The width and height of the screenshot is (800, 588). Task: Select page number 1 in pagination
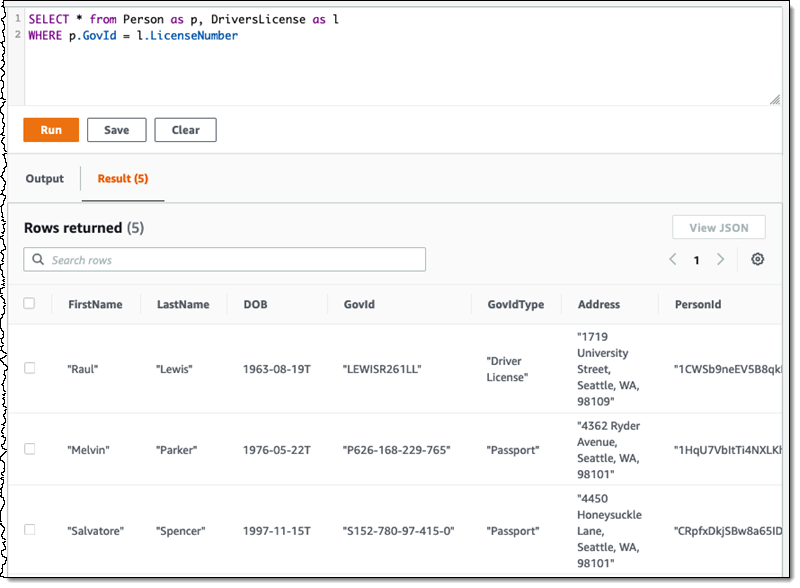[697, 260]
